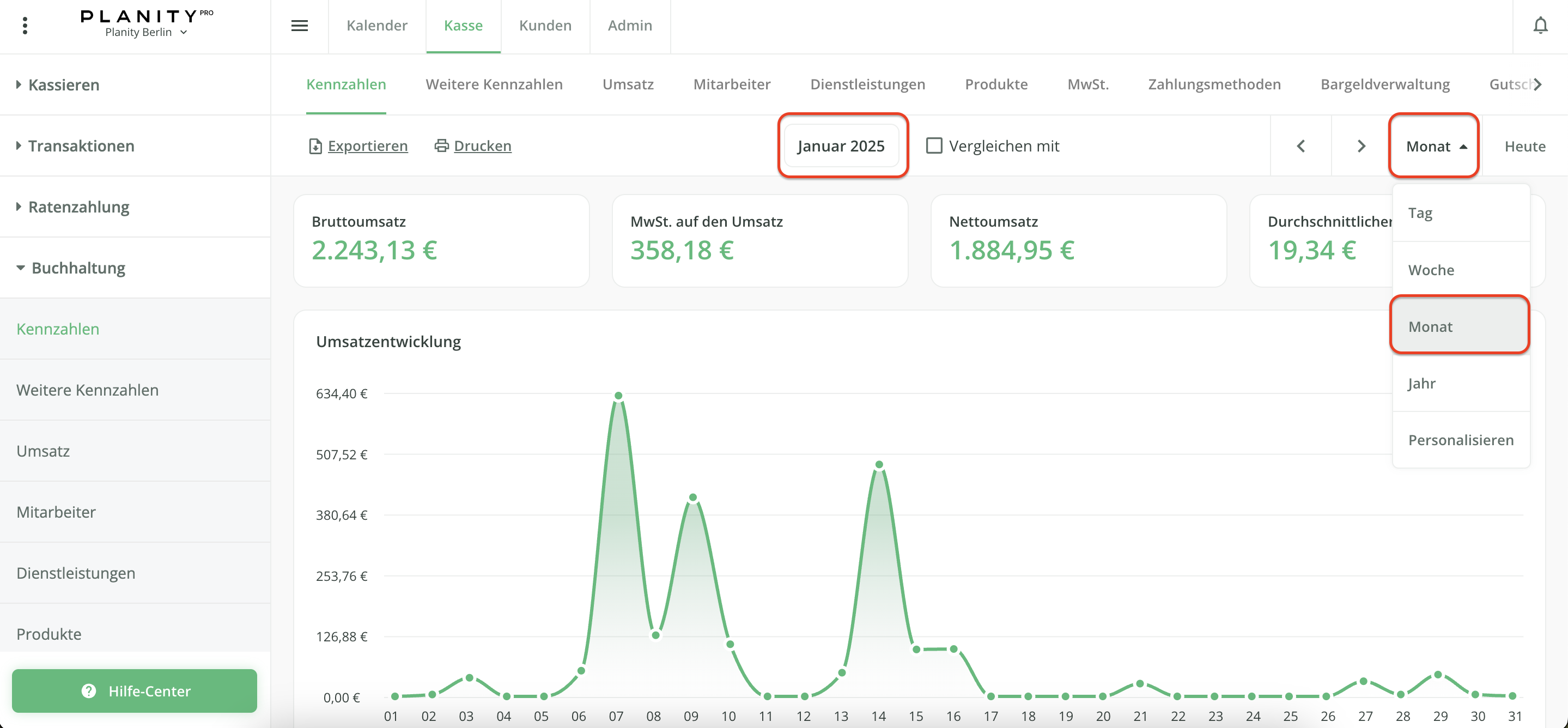Select Tag in the period dropdown
Viewport: 1568px width, 728px height.
click(1461, 213)
